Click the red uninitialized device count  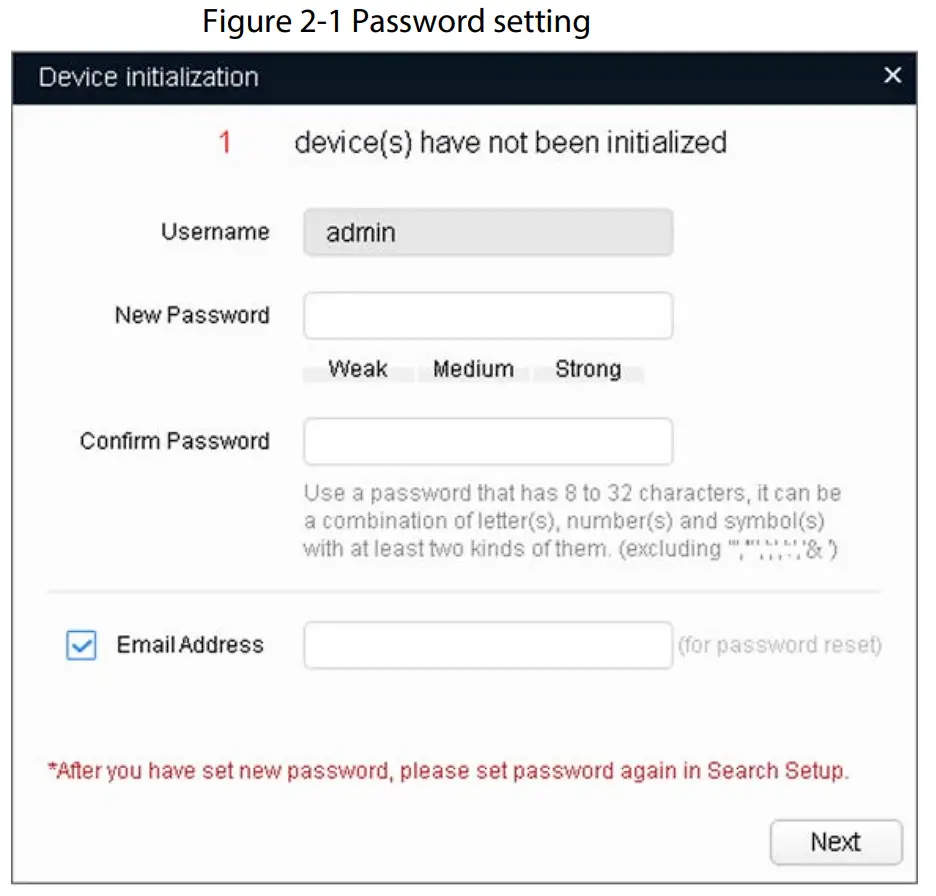(x=223, y=142)
